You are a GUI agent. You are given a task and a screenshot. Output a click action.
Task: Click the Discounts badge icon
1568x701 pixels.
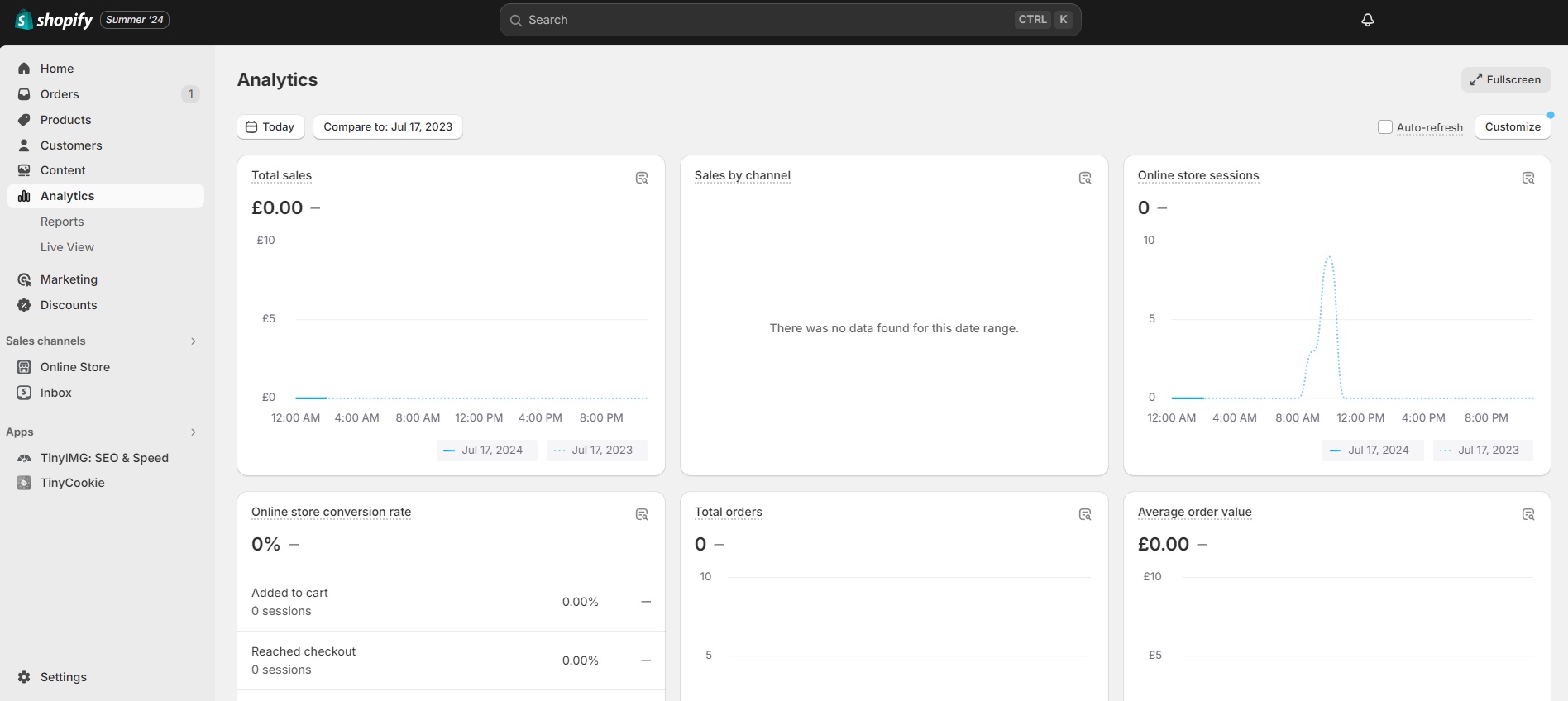tap(24, 305)
